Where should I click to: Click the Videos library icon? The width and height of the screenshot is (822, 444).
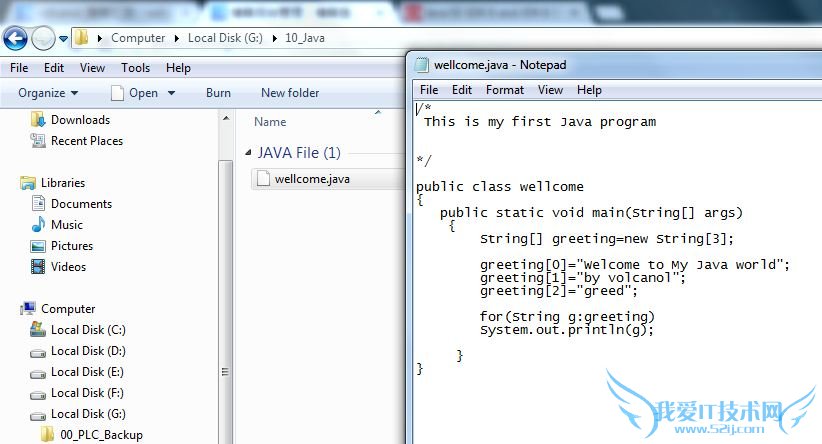[38, 267]
